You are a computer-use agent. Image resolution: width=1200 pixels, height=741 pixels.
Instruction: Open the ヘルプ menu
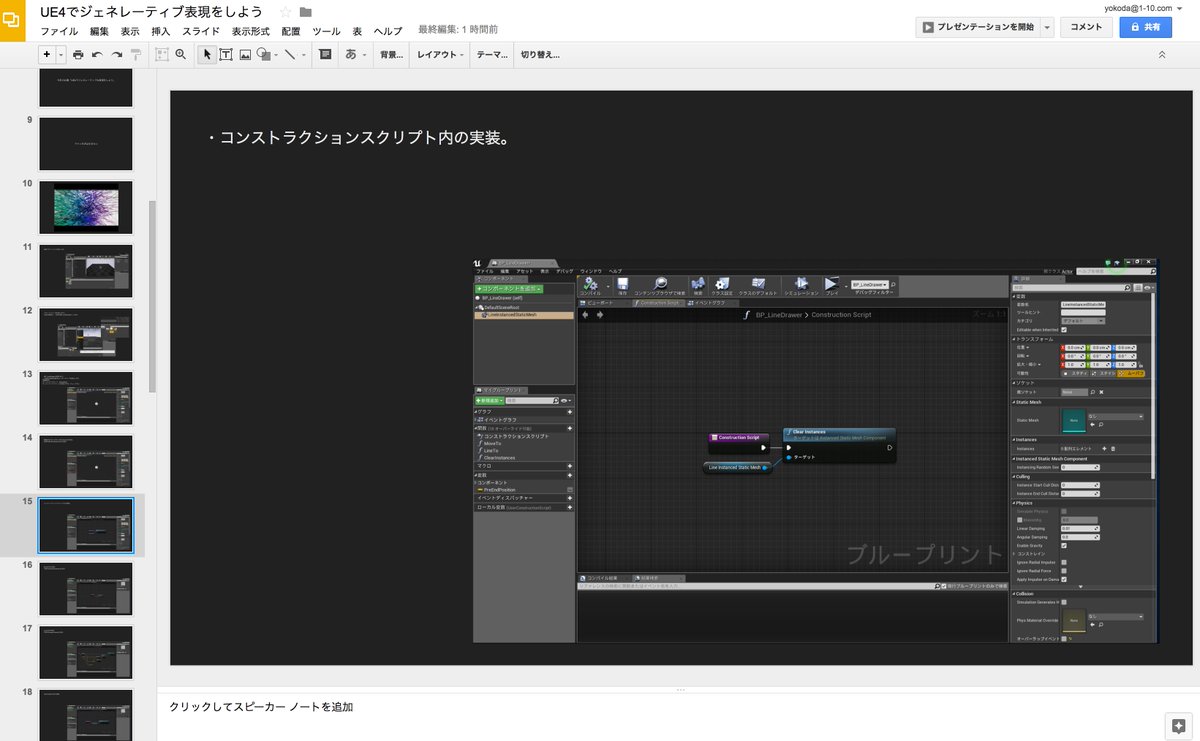pyautogui.click(x=388, y=31)
